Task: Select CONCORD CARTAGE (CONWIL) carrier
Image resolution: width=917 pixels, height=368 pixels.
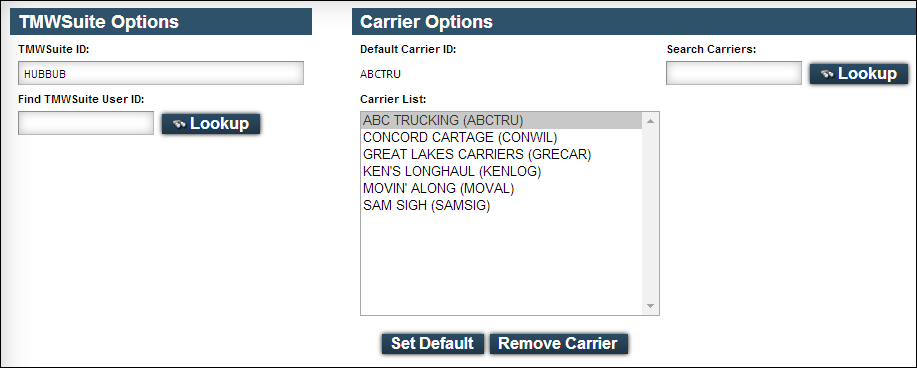Action: coord(502,137)
